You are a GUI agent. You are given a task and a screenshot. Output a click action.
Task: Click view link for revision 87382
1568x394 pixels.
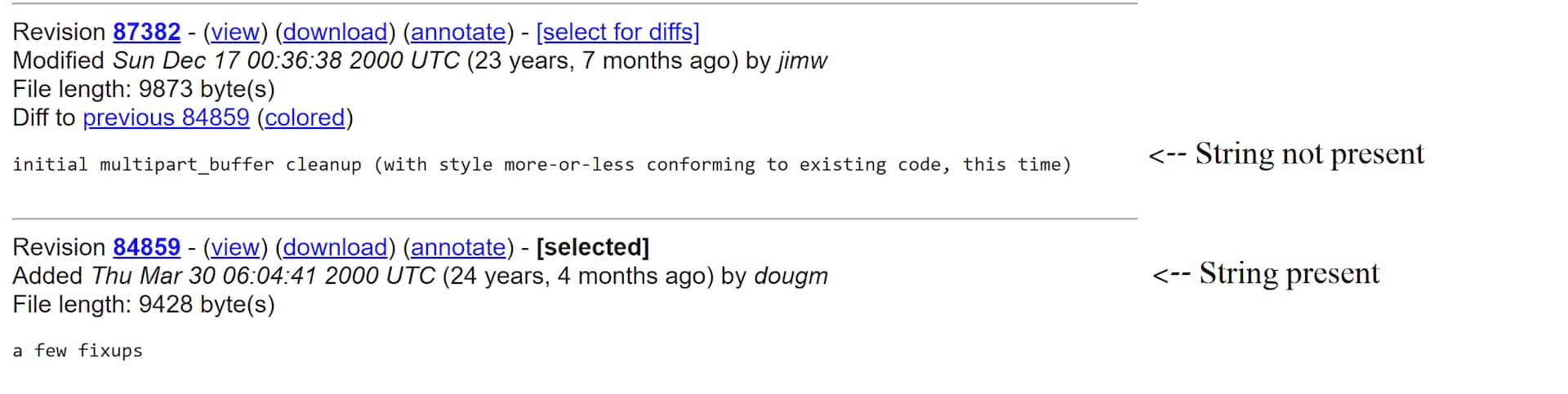point(235,32)
